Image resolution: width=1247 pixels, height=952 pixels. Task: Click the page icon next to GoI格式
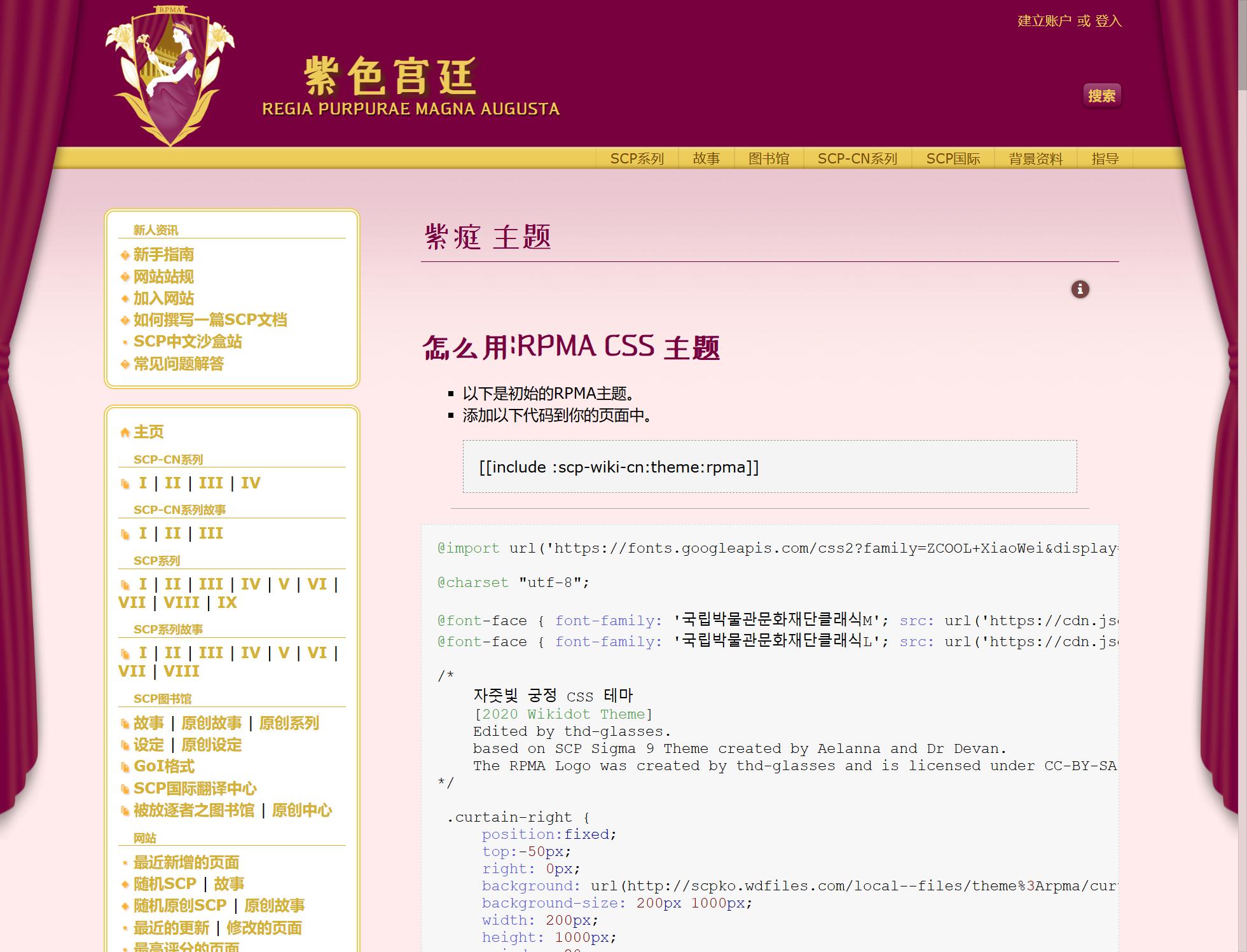click(x=125, y=768)
